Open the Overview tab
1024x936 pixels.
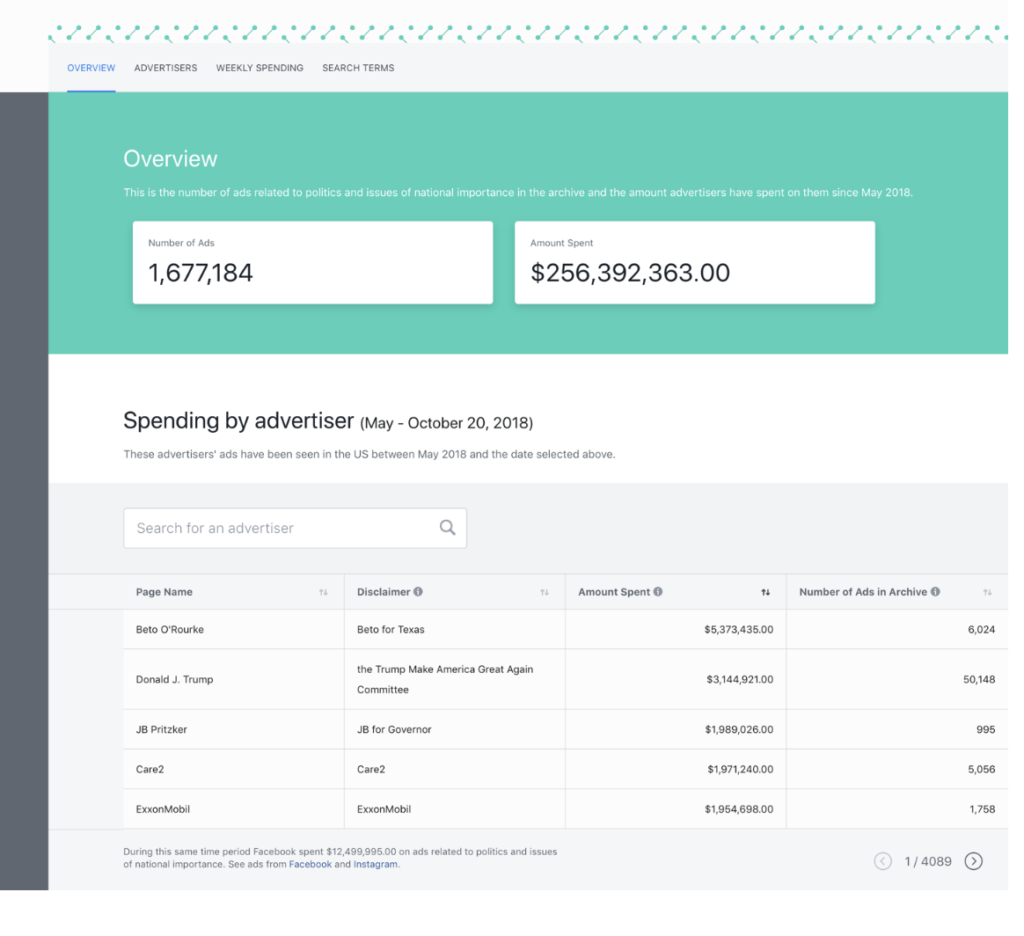pyautogui.click(x=91, y=68)
